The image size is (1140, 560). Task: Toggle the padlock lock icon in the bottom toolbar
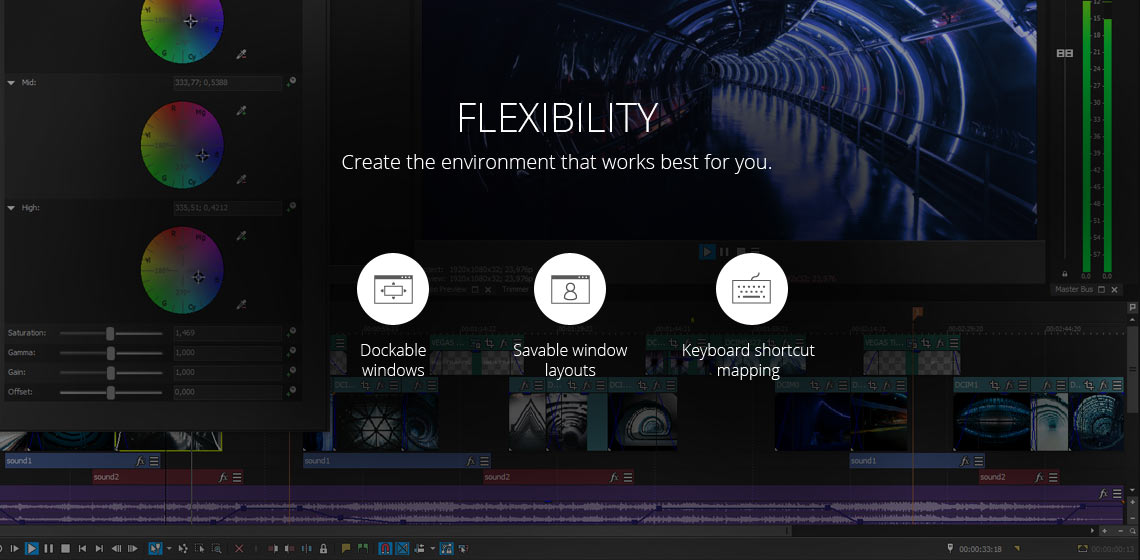point(324,548)
